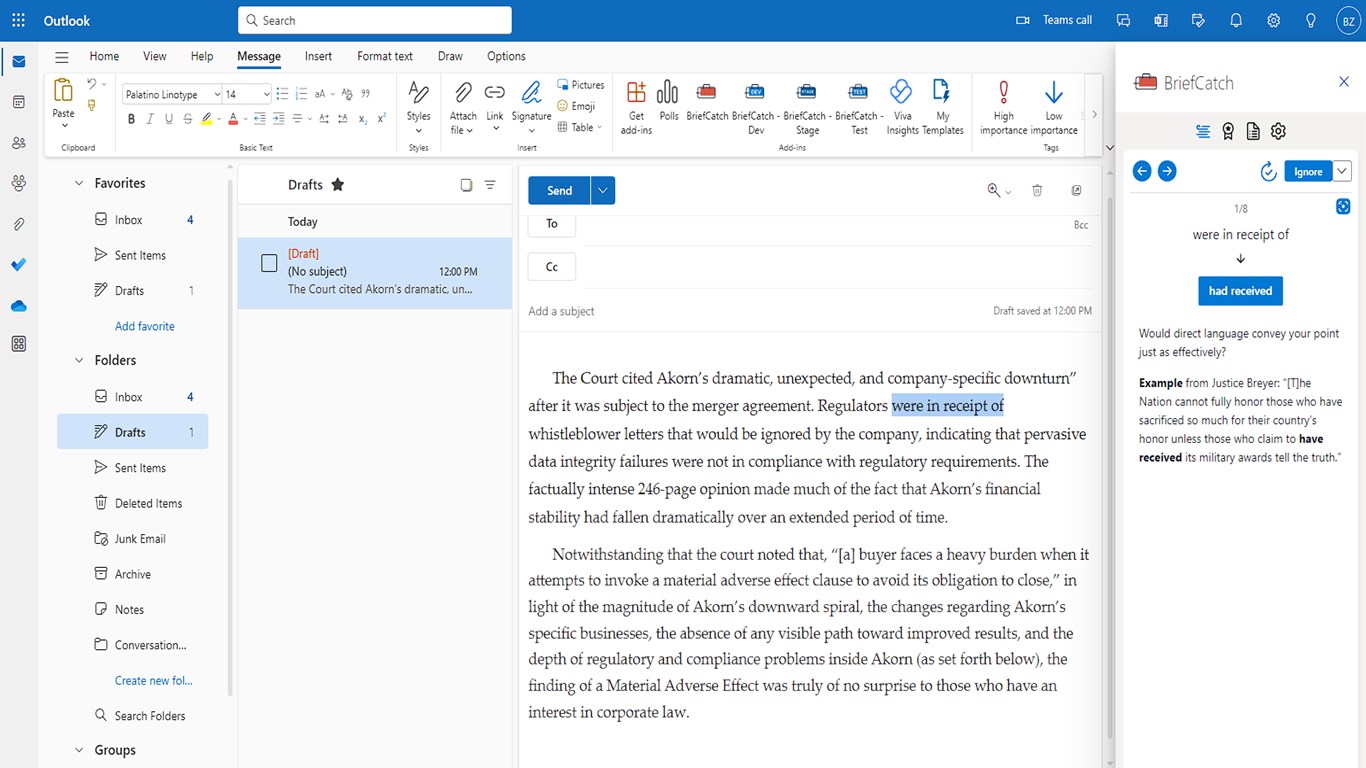Start a Teams call

(1054, 20)
